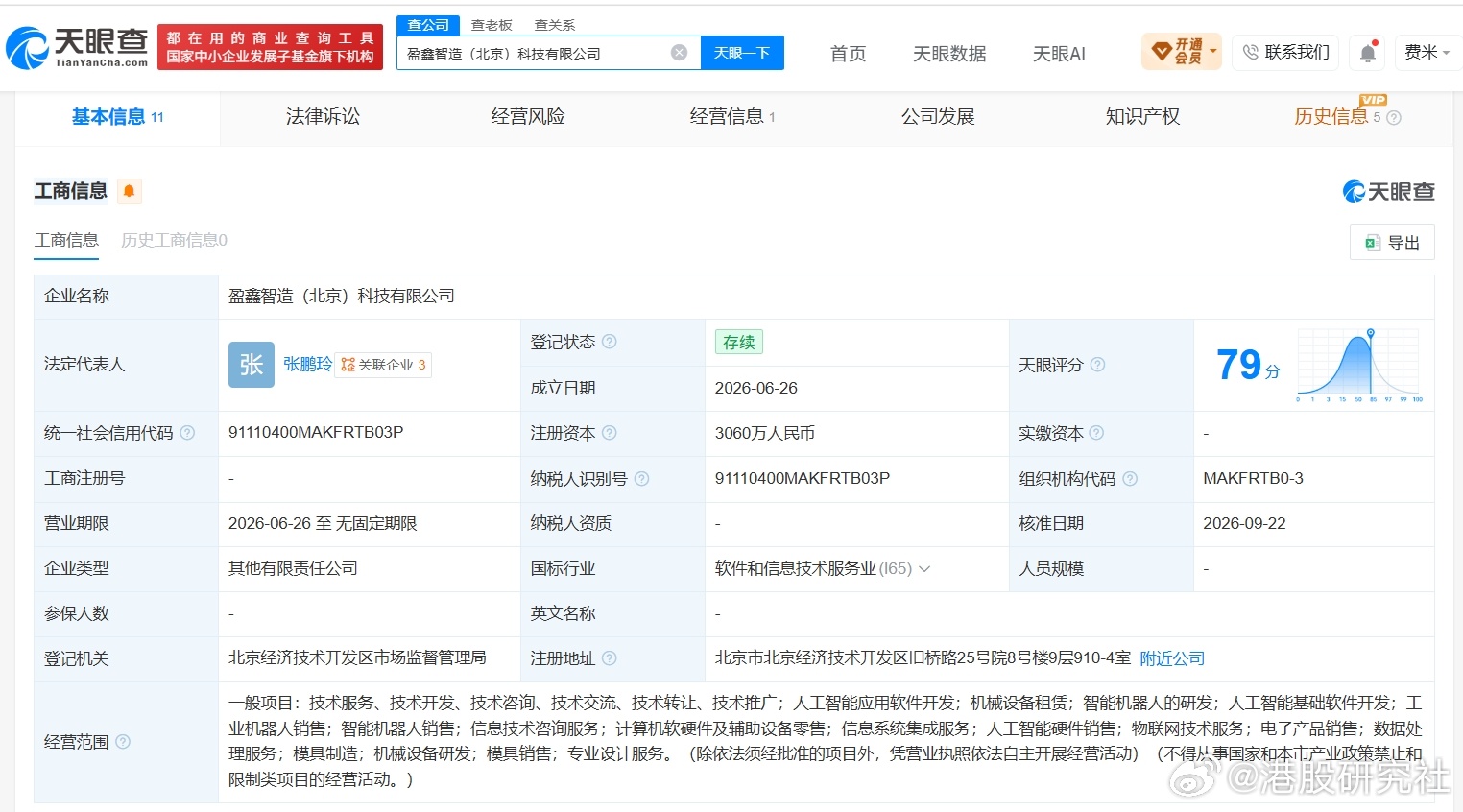Open 天眼数据 in the top navigation
The width and height of the screenshot is (1463, 812).
pyautogui.click(x=949, y=54)
